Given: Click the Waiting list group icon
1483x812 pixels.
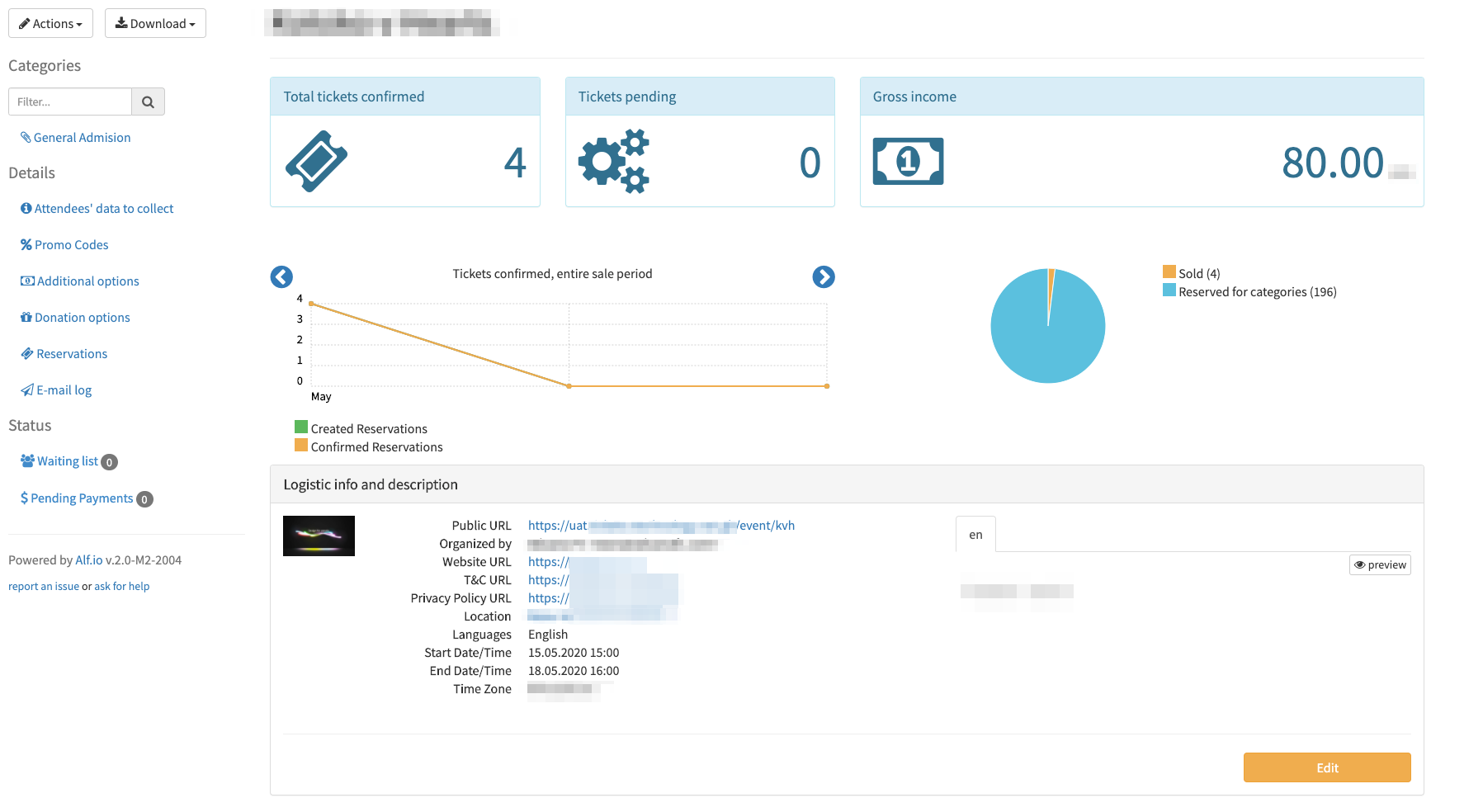Looking at the screenshot, I should [26, 460].
